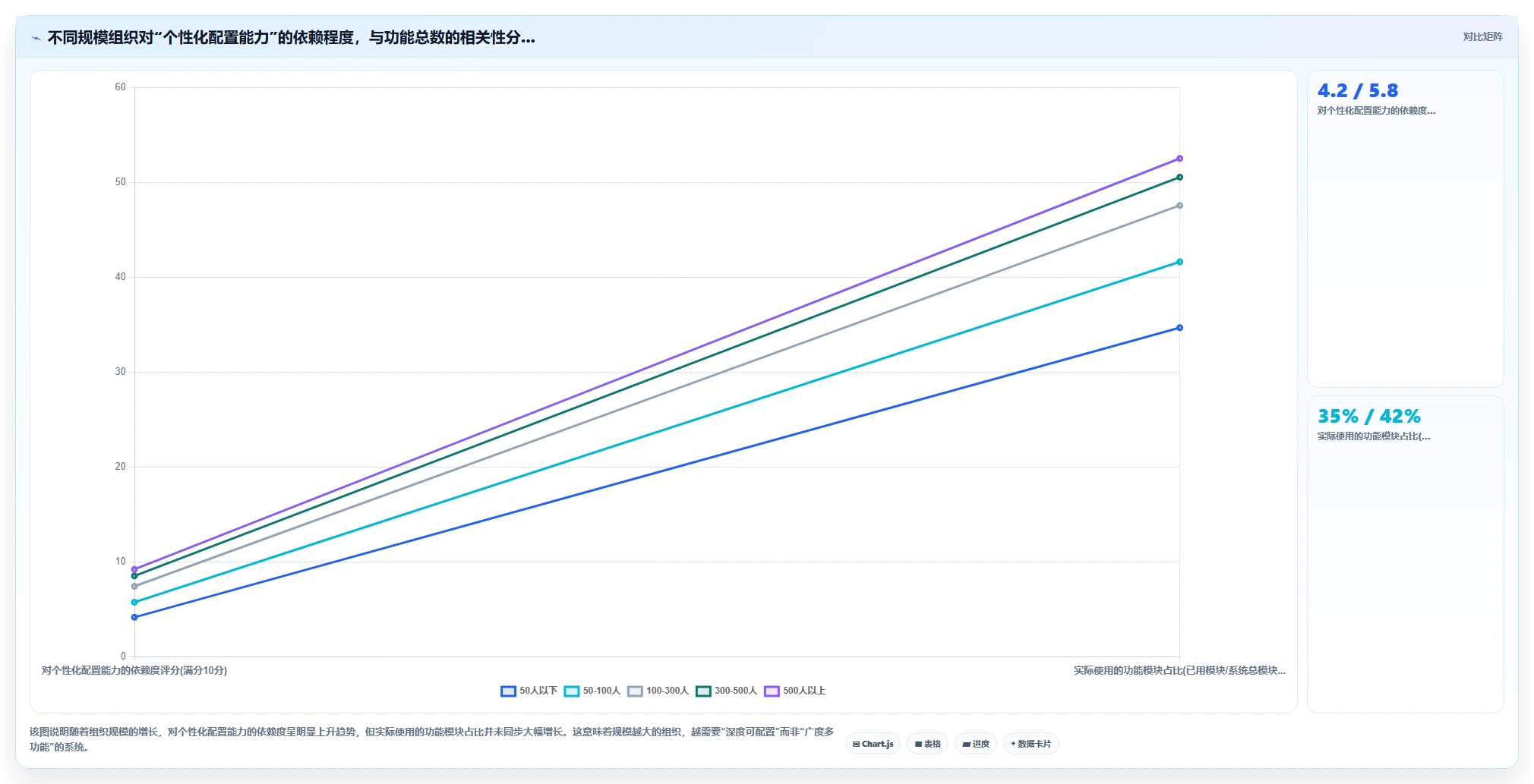Toggle the 500人以上 legend series
Viewport: 1534px width, 784px height.
[x=794, y=691]
